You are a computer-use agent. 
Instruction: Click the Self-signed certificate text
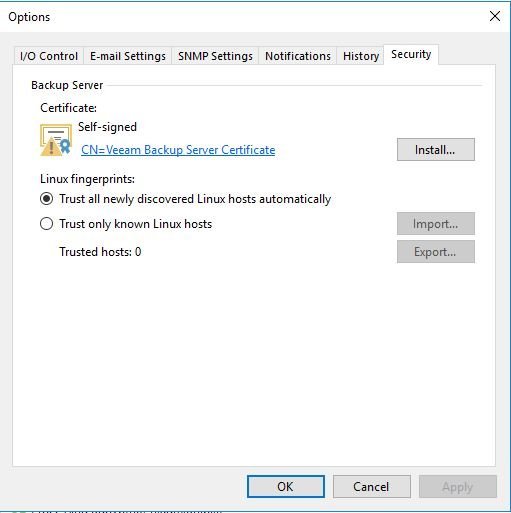(107, 127)
